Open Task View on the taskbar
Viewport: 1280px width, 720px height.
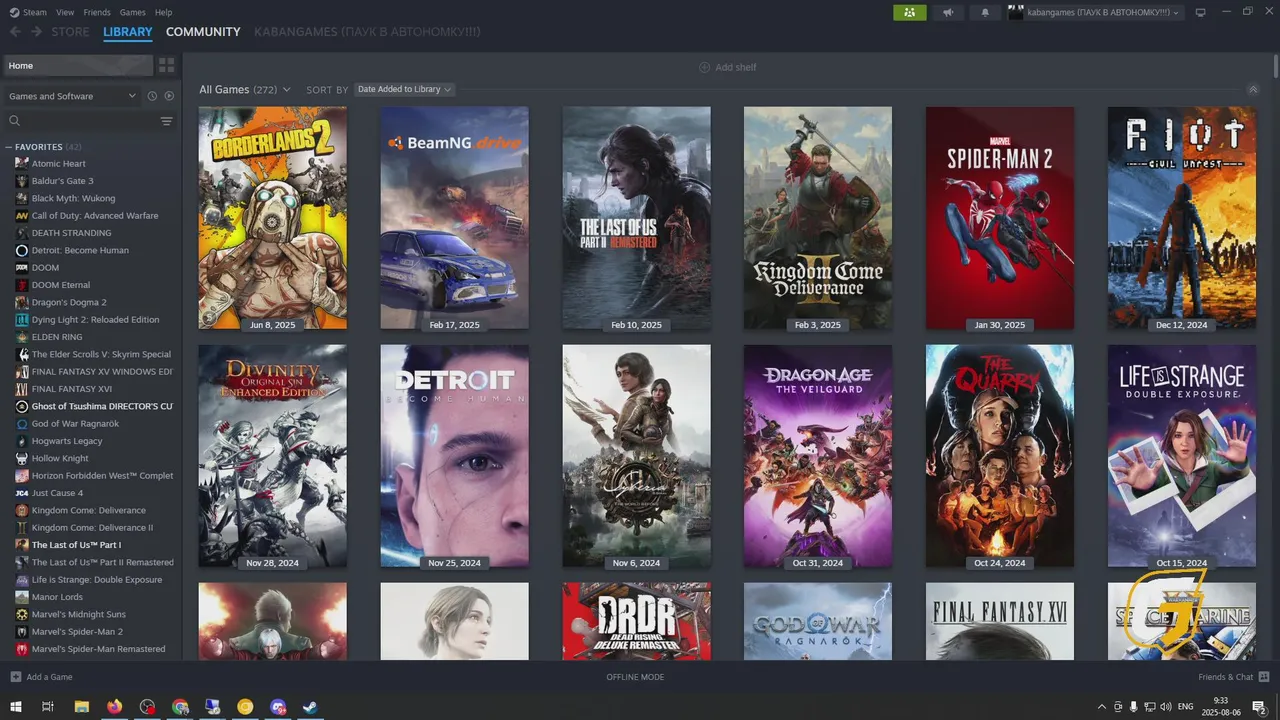[x=48, y=707]
